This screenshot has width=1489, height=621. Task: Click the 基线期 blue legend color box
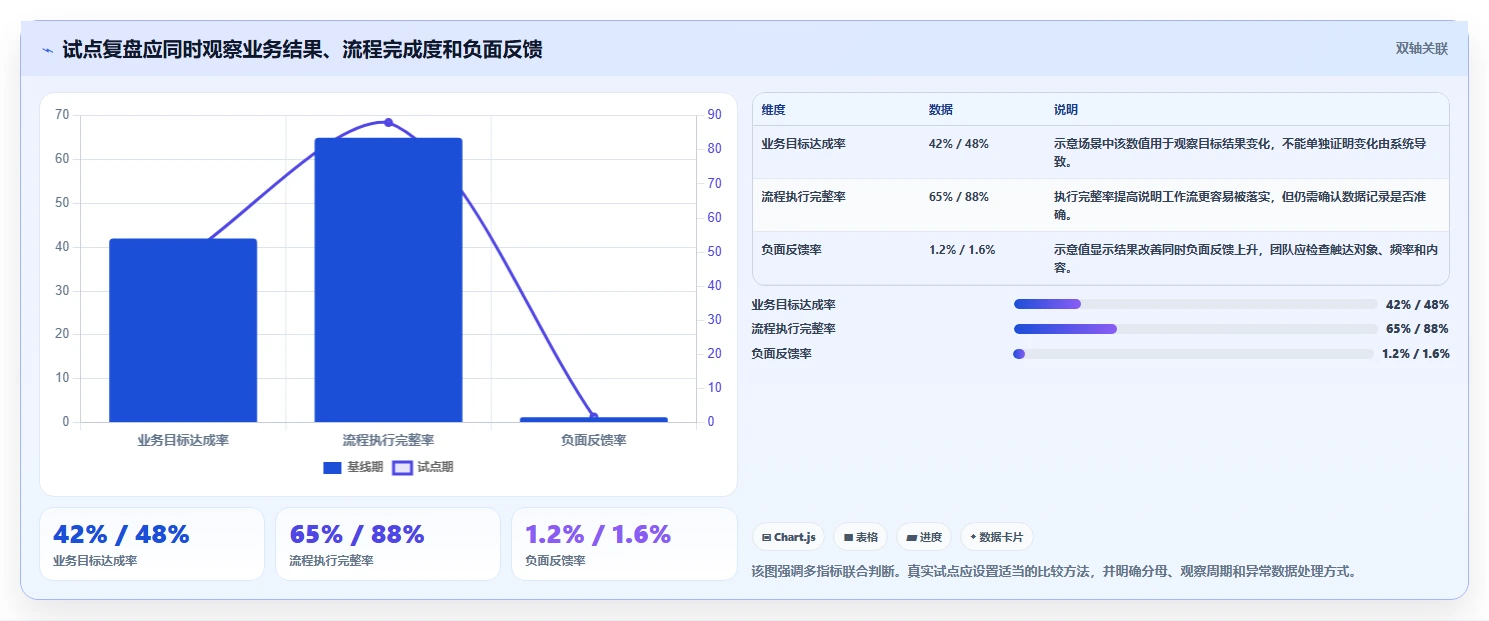[332, 467]
